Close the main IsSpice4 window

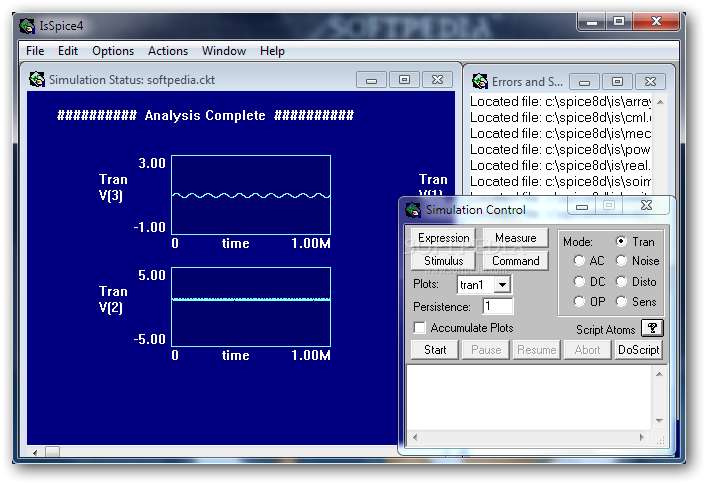point(656,21)
